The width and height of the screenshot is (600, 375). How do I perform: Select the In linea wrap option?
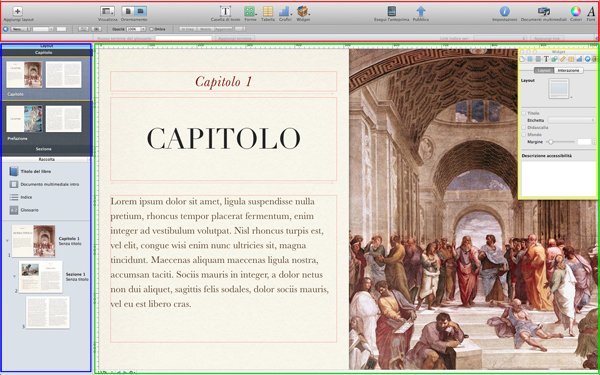click(x=187, y=29)
